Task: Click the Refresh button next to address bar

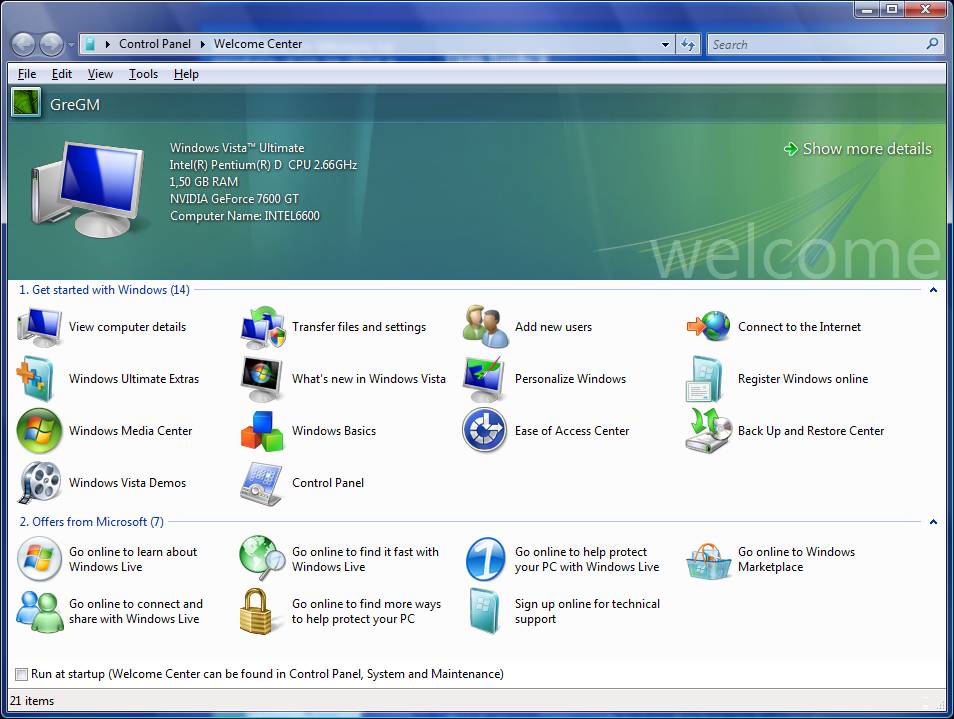Action: tap(688, 44)
